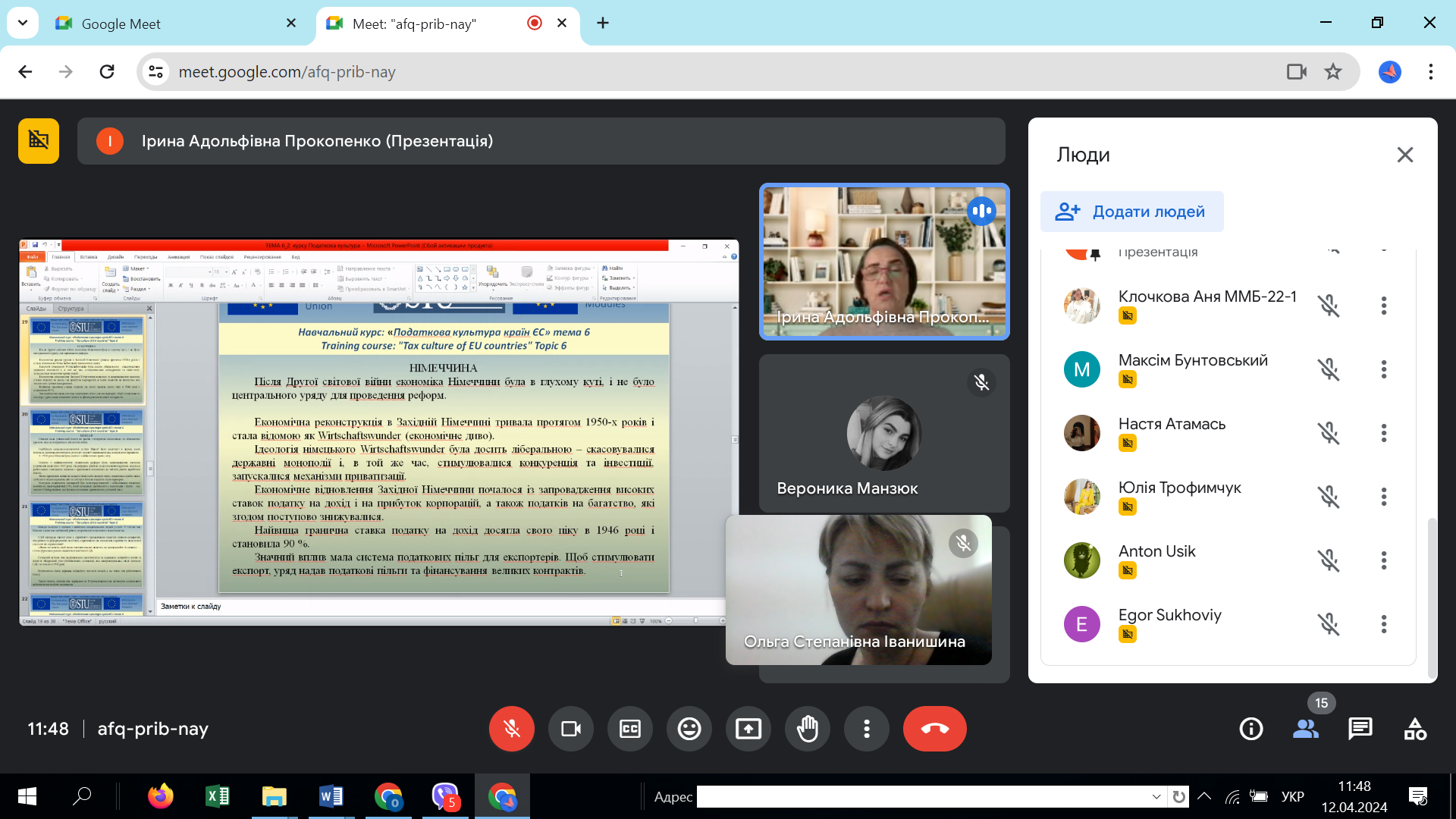Click Anton Usik muted mic icon

point(1329,560)
